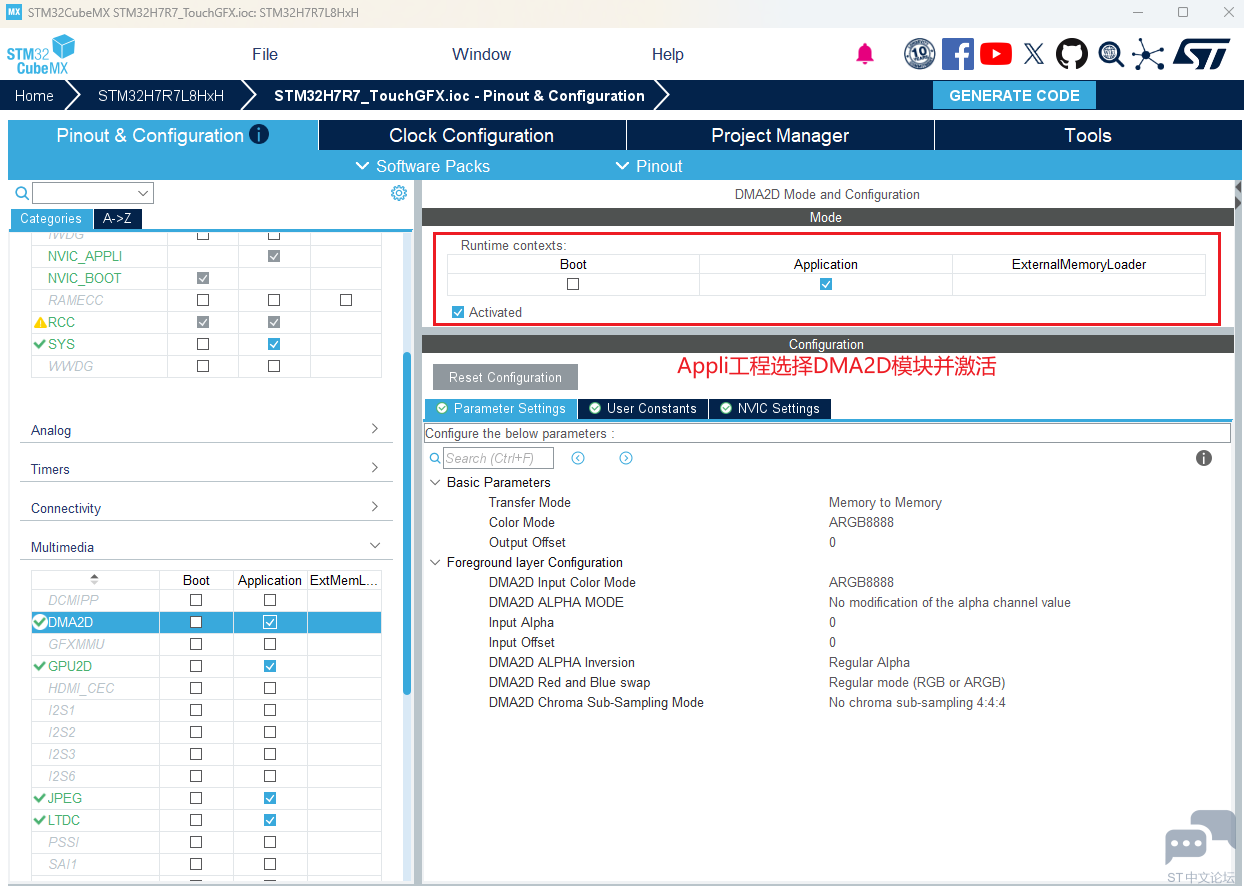Click the globe search icon
The width and height of the screenshot is (1244, 893).
pos(1111,54)
